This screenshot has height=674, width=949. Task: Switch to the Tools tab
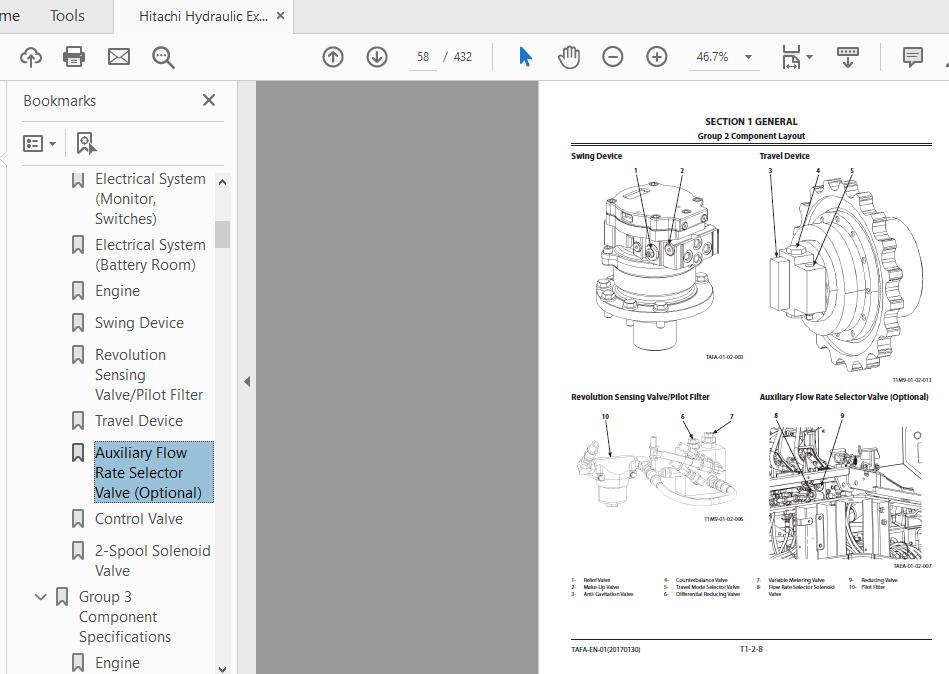[x=67, y=16]
